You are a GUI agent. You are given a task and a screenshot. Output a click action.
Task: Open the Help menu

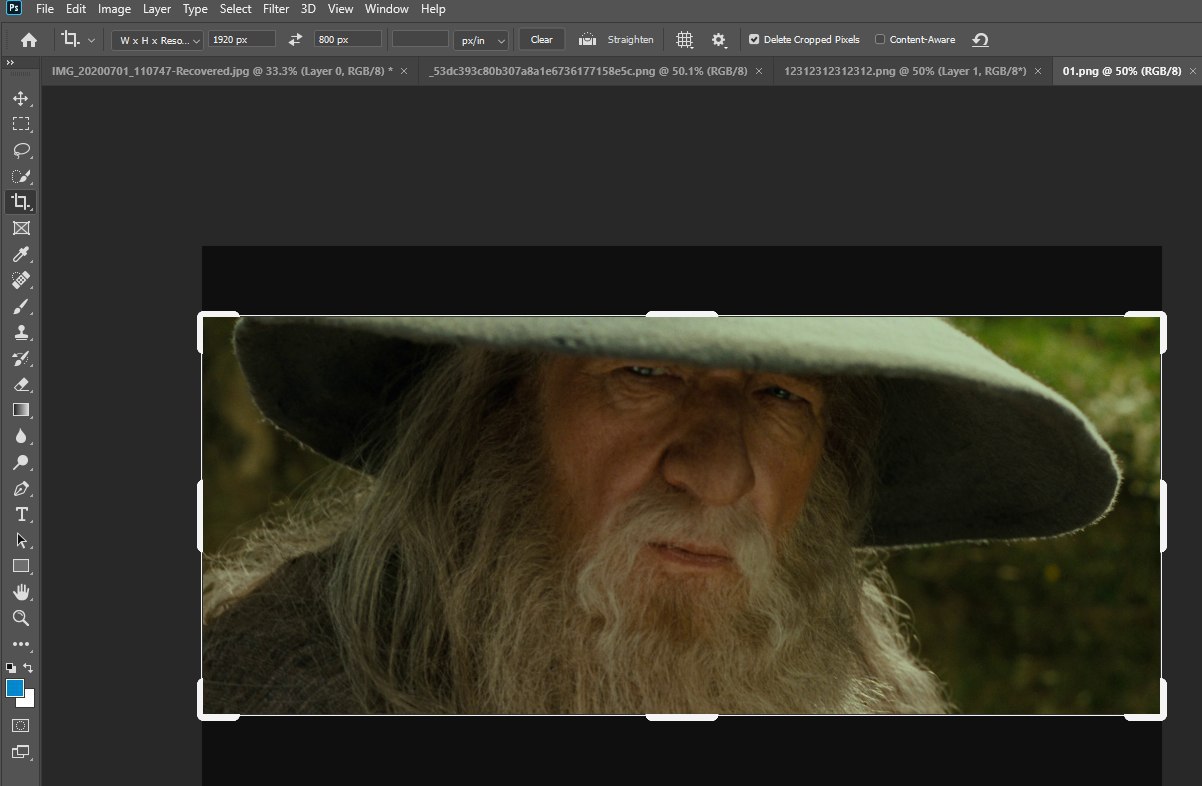433,9
